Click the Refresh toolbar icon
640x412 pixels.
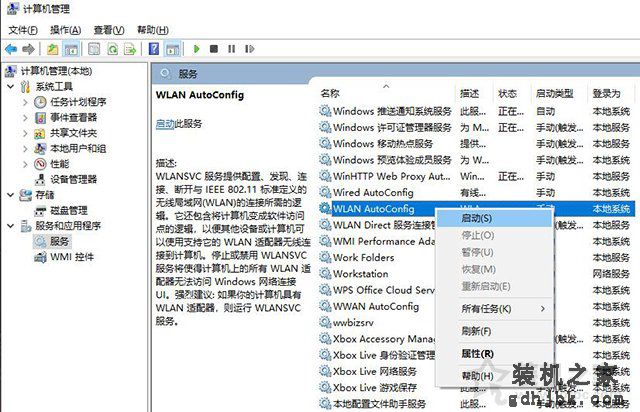click(112, 49)
